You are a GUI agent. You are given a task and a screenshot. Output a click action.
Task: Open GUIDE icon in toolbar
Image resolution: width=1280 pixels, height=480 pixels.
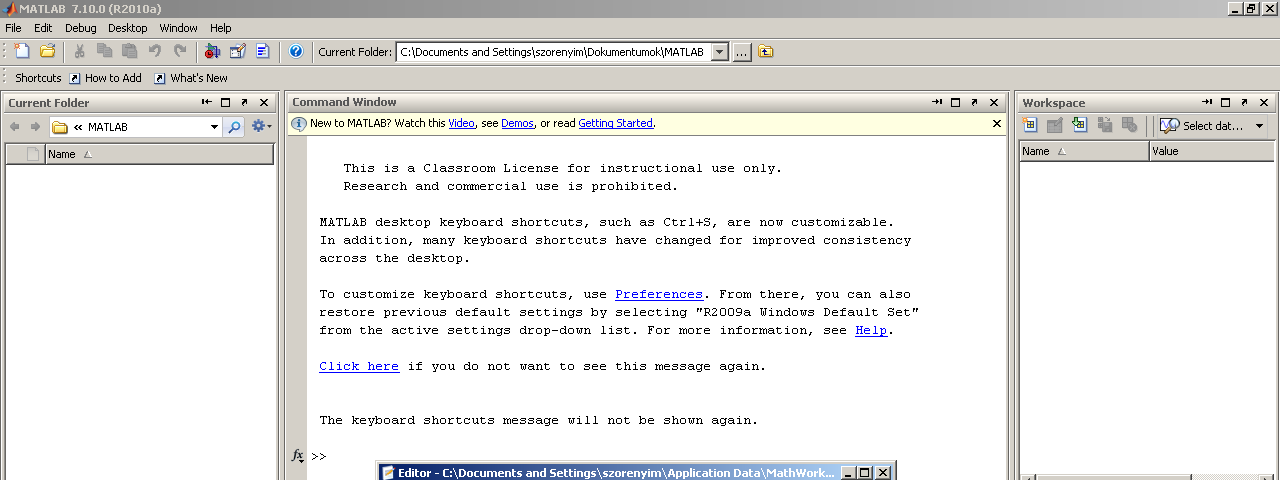(x=238, y=51)
